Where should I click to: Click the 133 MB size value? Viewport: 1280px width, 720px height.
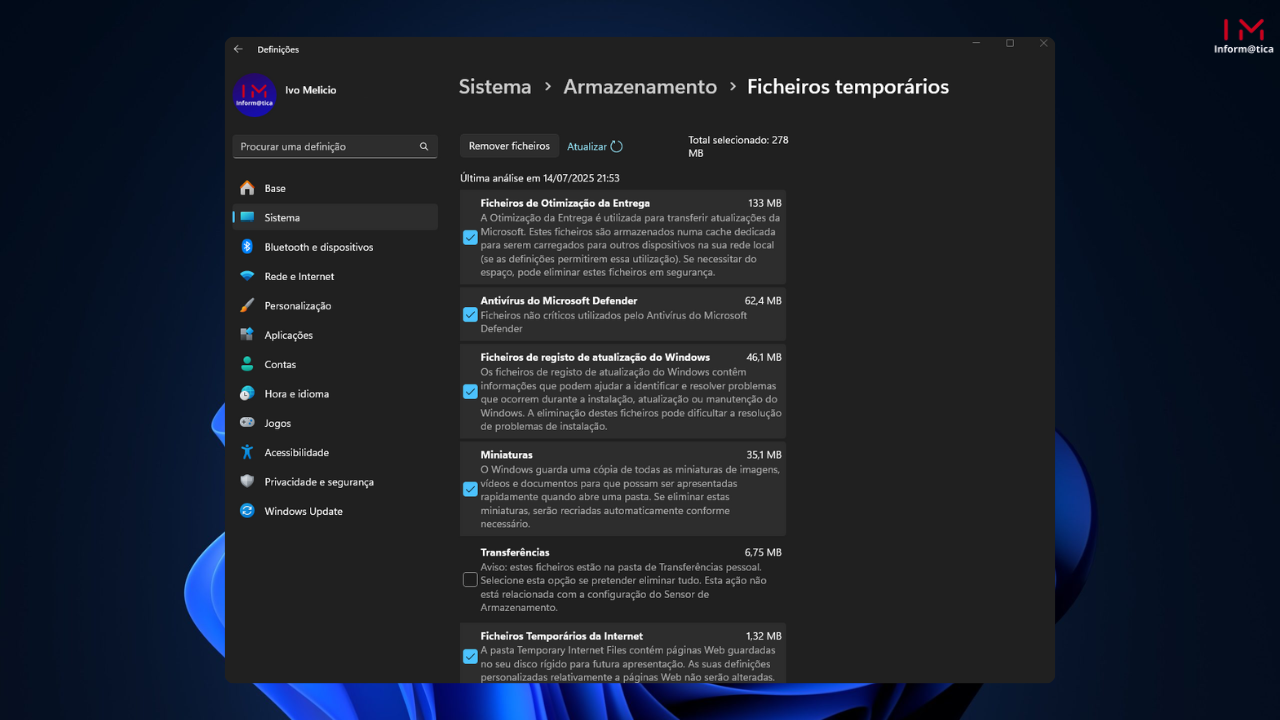[765, 203]
